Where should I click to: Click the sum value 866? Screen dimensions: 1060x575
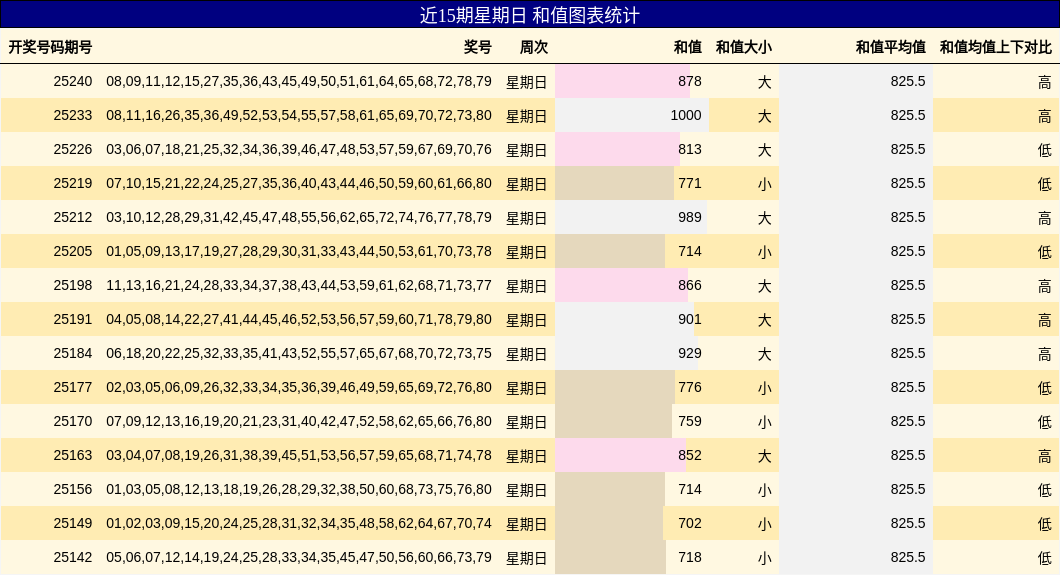(x=690, y=286)
